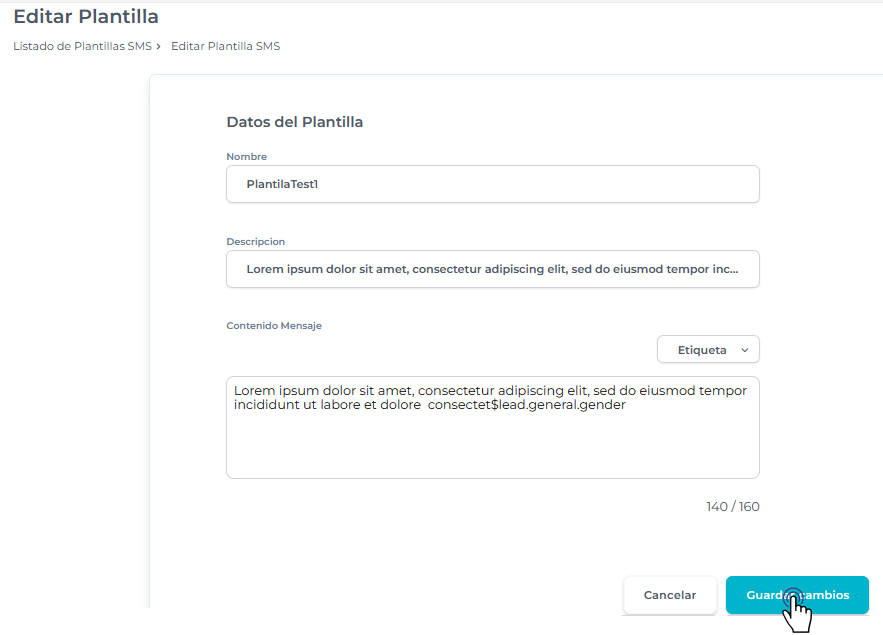Click the Nombre field label
The height and width of the screenshot is (635, 883).
point(246,157)
